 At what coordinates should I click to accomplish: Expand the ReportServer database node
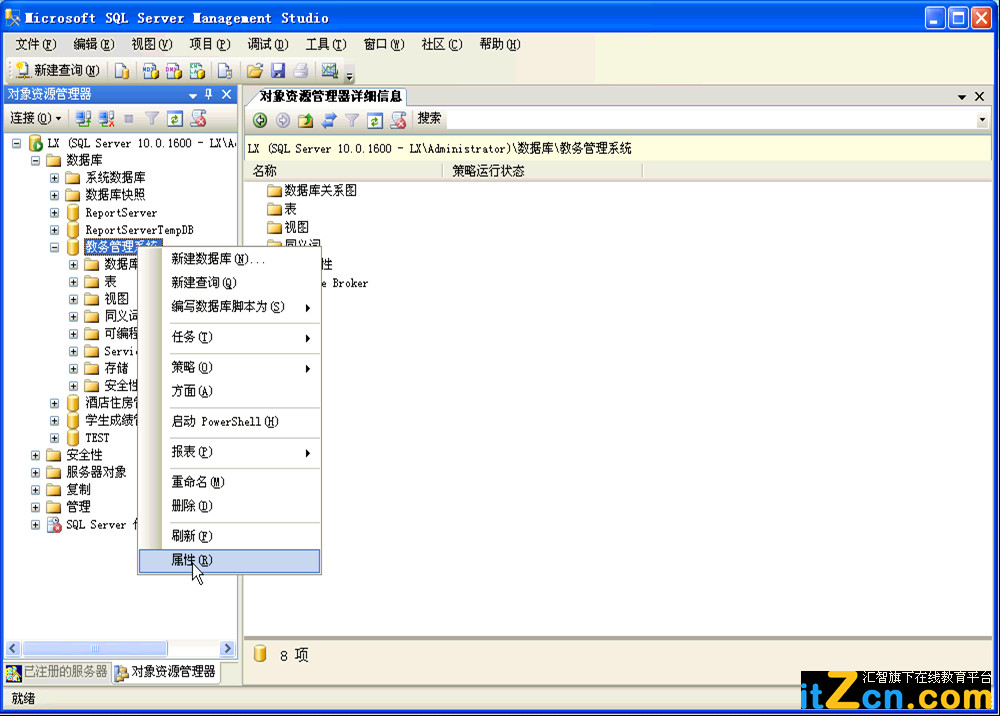[x=54, y=213]
